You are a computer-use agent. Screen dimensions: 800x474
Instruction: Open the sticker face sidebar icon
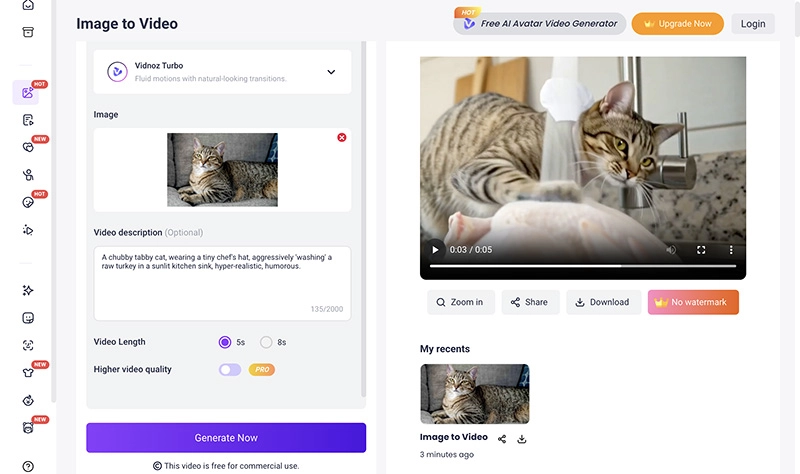click(28, 318)
